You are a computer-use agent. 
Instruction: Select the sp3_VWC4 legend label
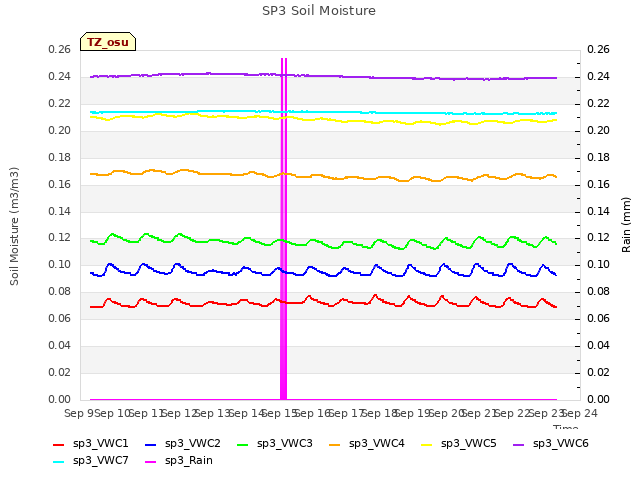pos(377,443)
